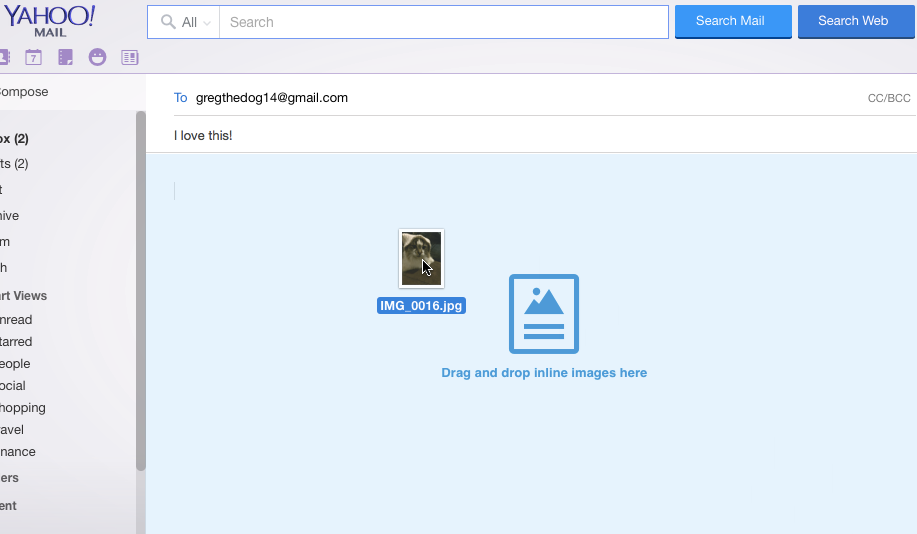Click the magnifying glass search icon
The height and width of the screenshot is (534, 917).
168,22
